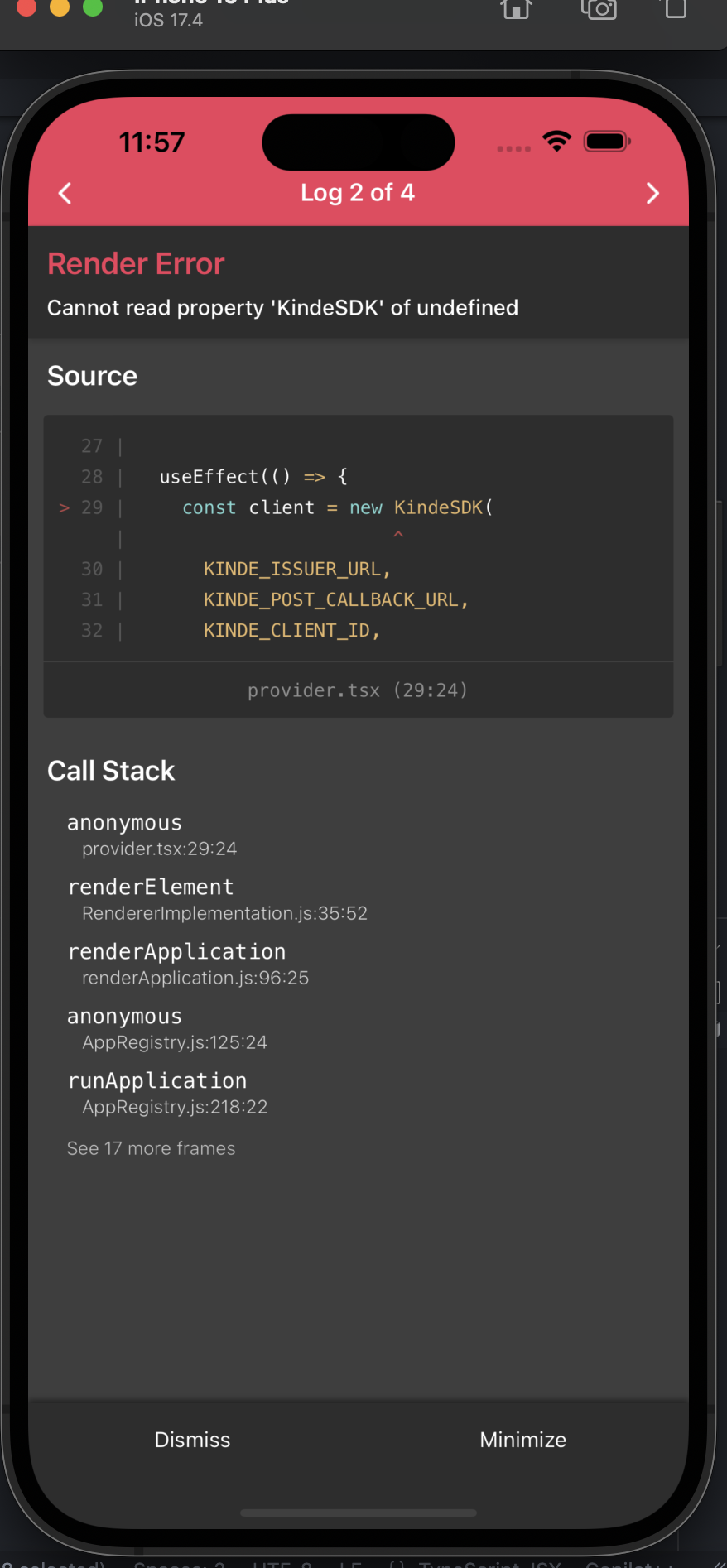Image resolution: width=727 pixels, height=1568 pixels.
Task: Click the "Cannot read property 'KindeSDK'" message
Action: tap(282, 308)
